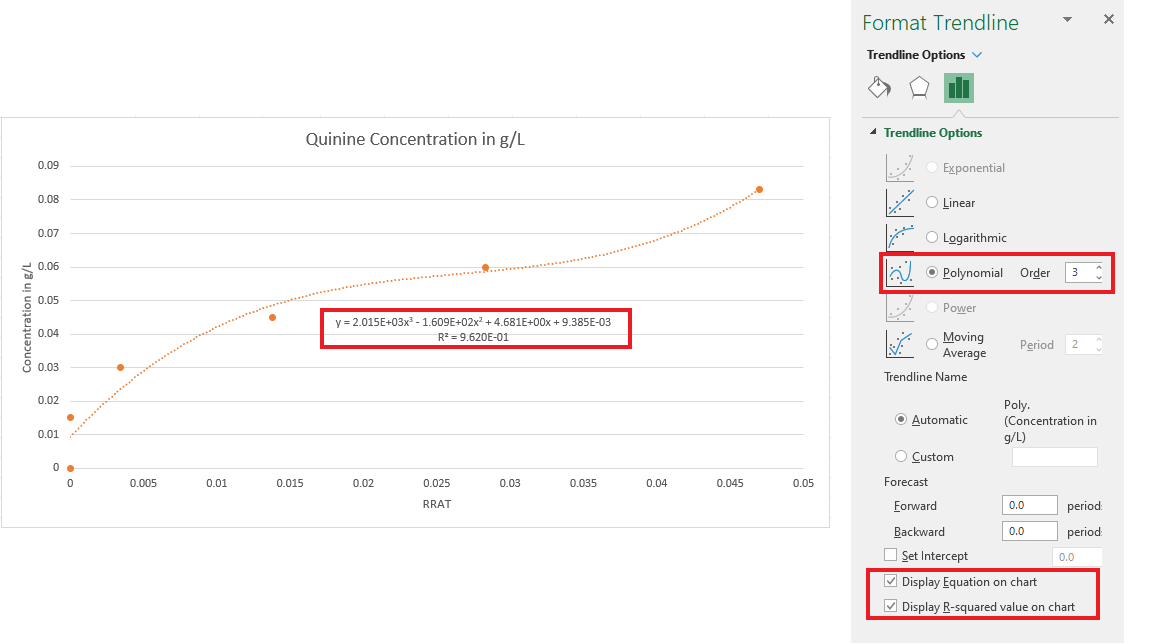1156x644 pixels.
Task: Uncheck Display R-squared value on chart
Action: click(890, 606)
